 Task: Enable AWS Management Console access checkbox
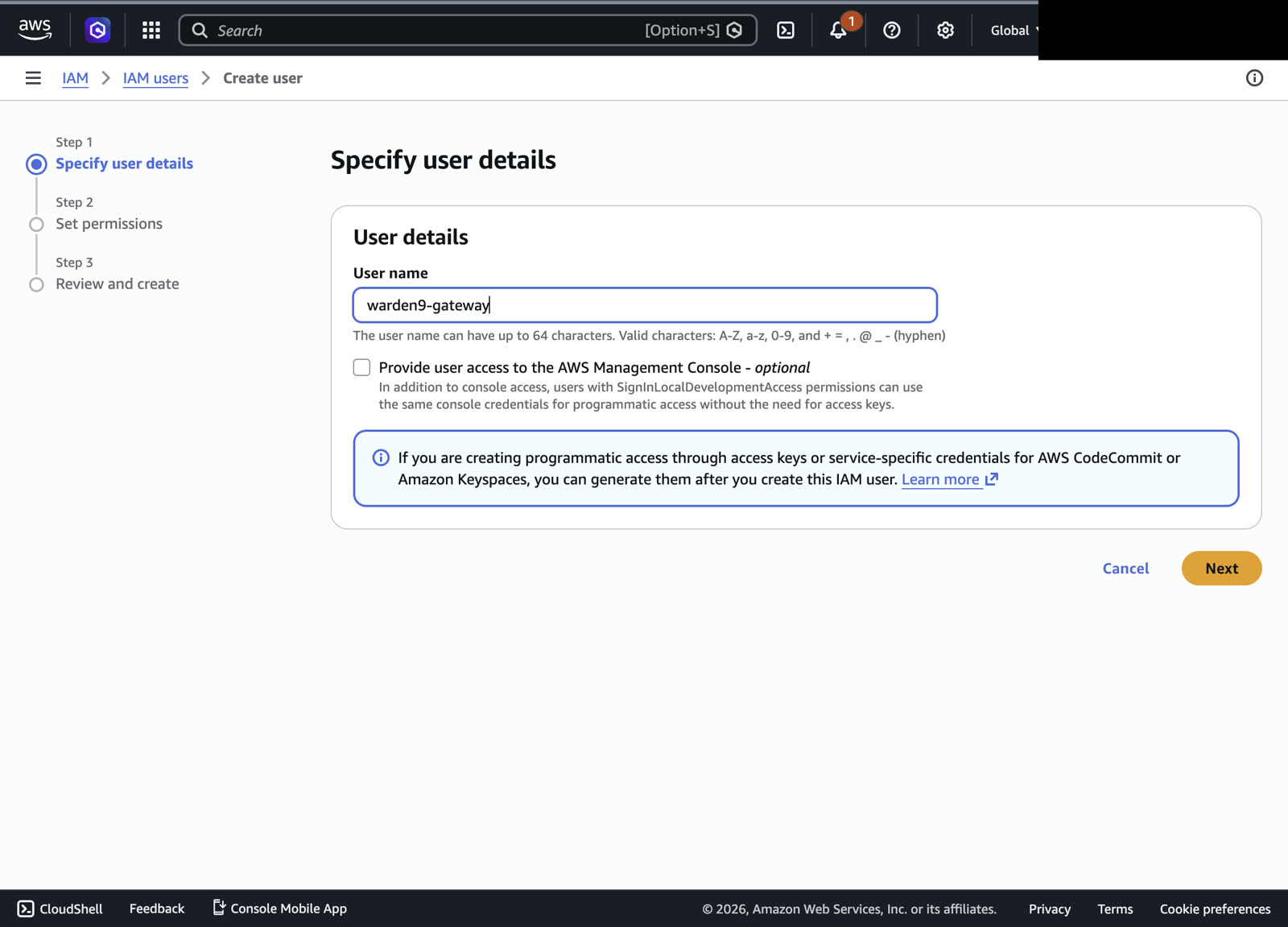361,367
